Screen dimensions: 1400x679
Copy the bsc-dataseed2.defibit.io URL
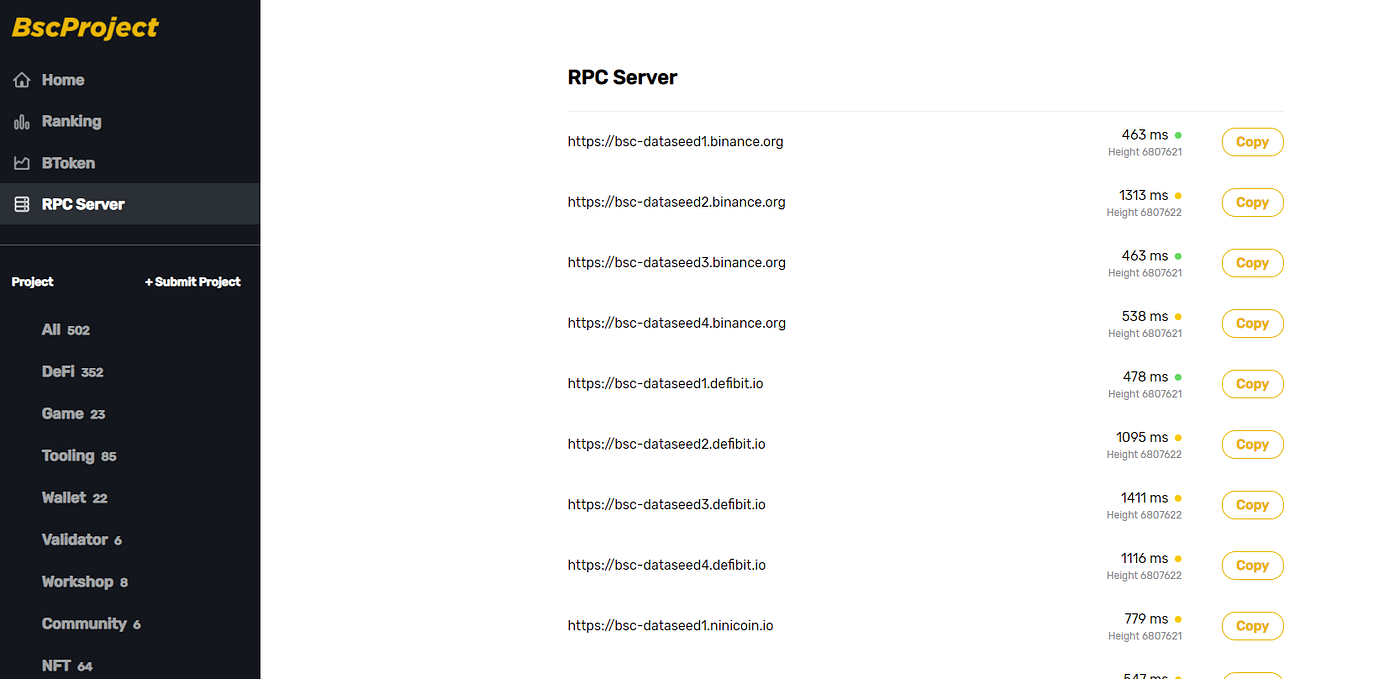pyautogui.click(x=1252, y=445)
